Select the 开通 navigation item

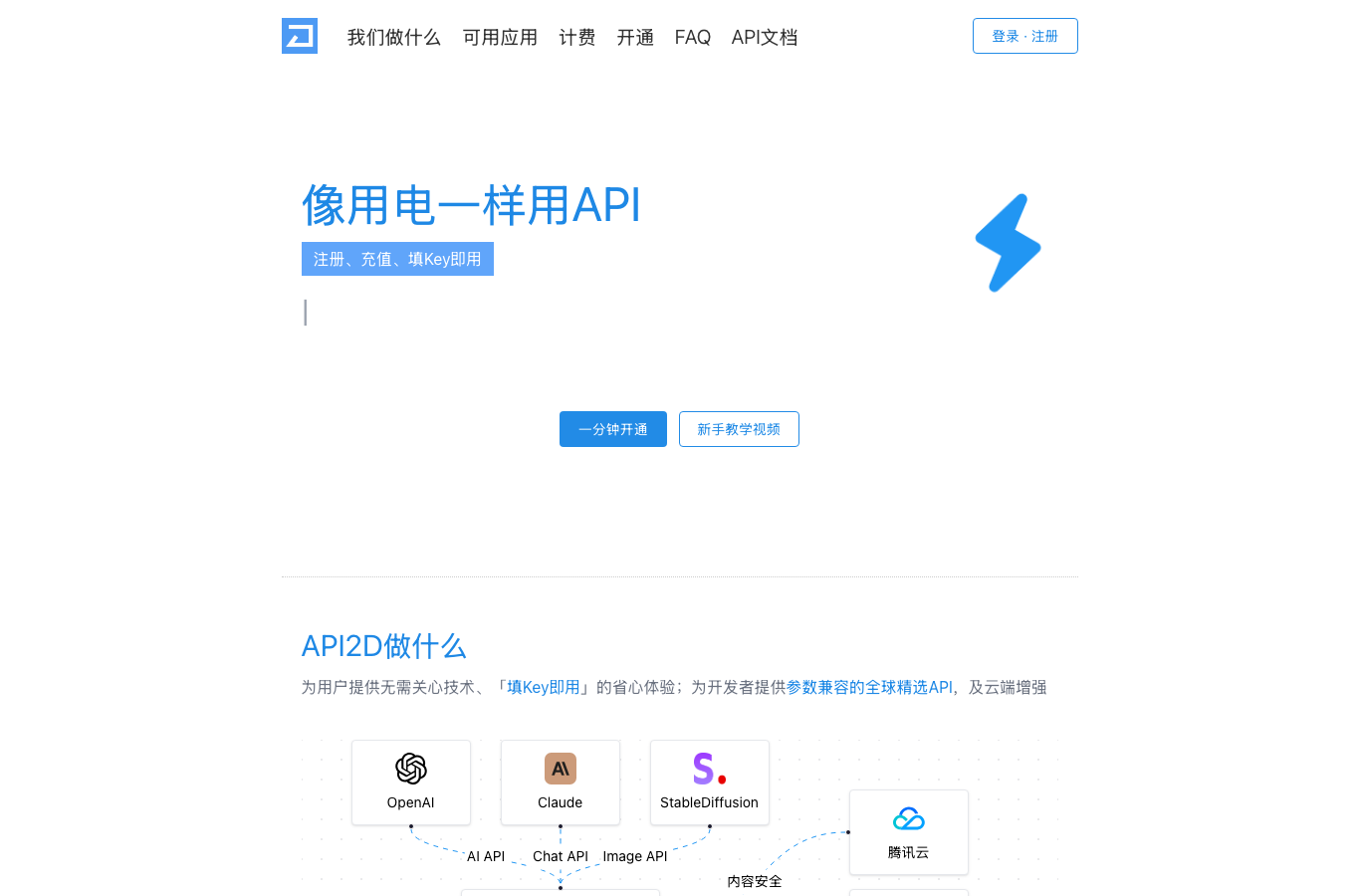[635, 37]
